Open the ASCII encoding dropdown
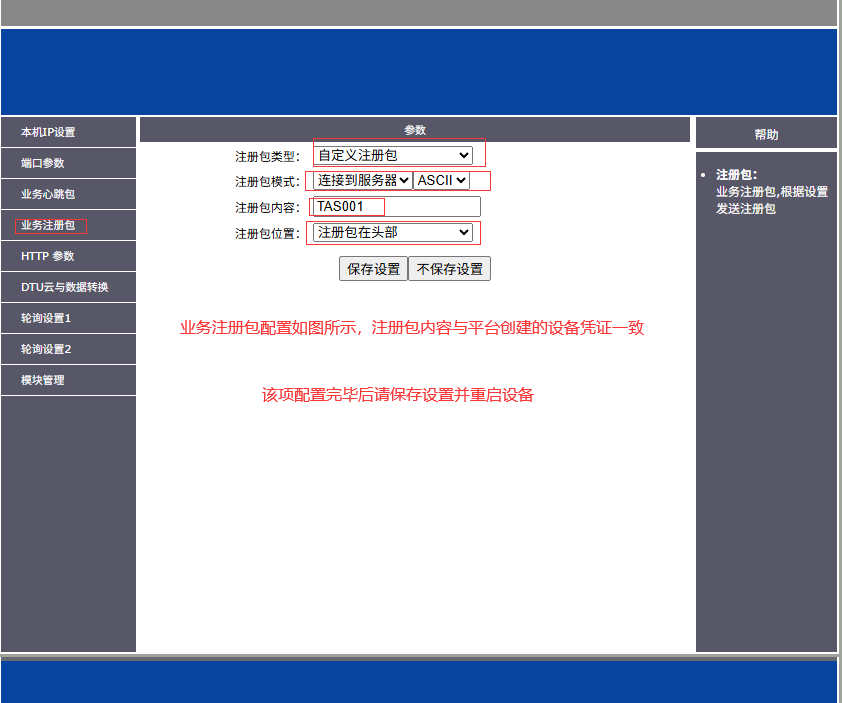 [x=441, y=180]
